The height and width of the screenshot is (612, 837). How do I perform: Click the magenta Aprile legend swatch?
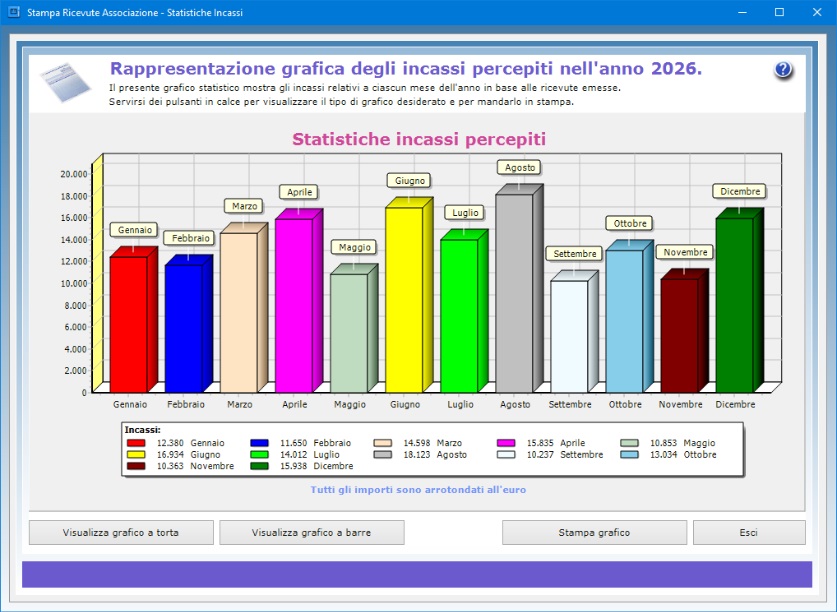(x=506, y=443)
